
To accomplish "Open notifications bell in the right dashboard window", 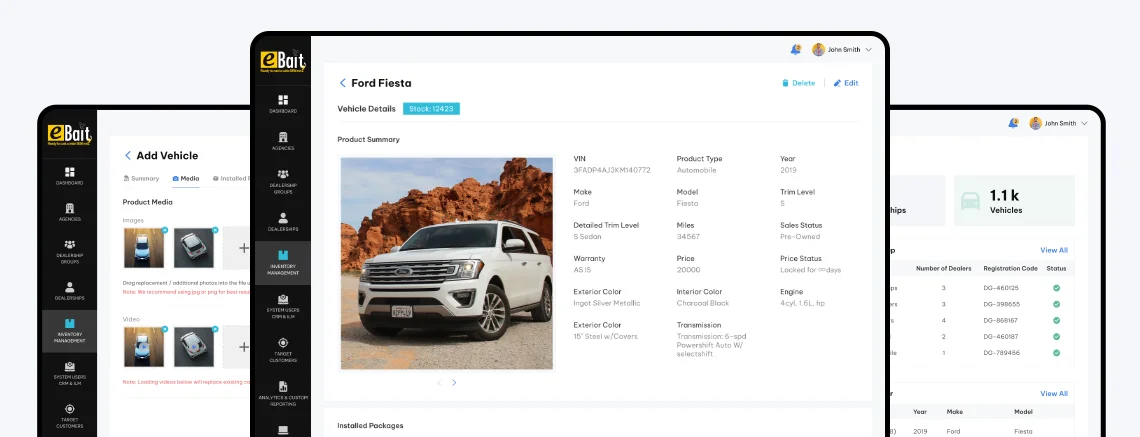I will (1013, 123).
